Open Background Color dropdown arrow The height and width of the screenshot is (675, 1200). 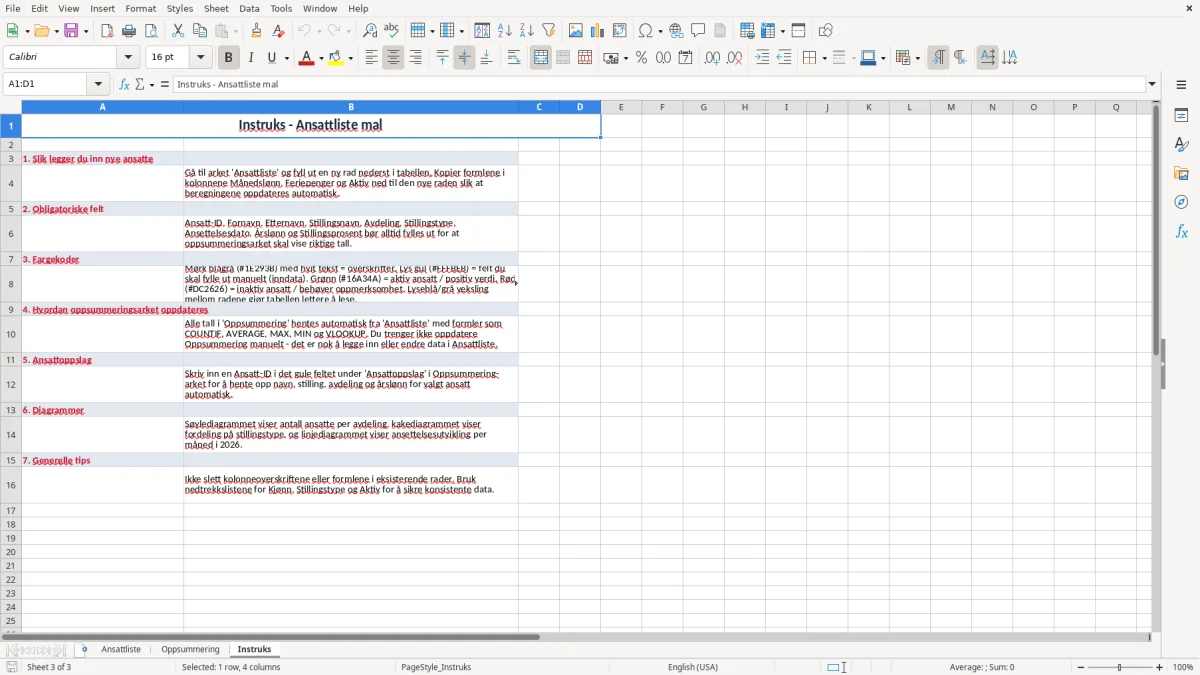pos(351,58)
